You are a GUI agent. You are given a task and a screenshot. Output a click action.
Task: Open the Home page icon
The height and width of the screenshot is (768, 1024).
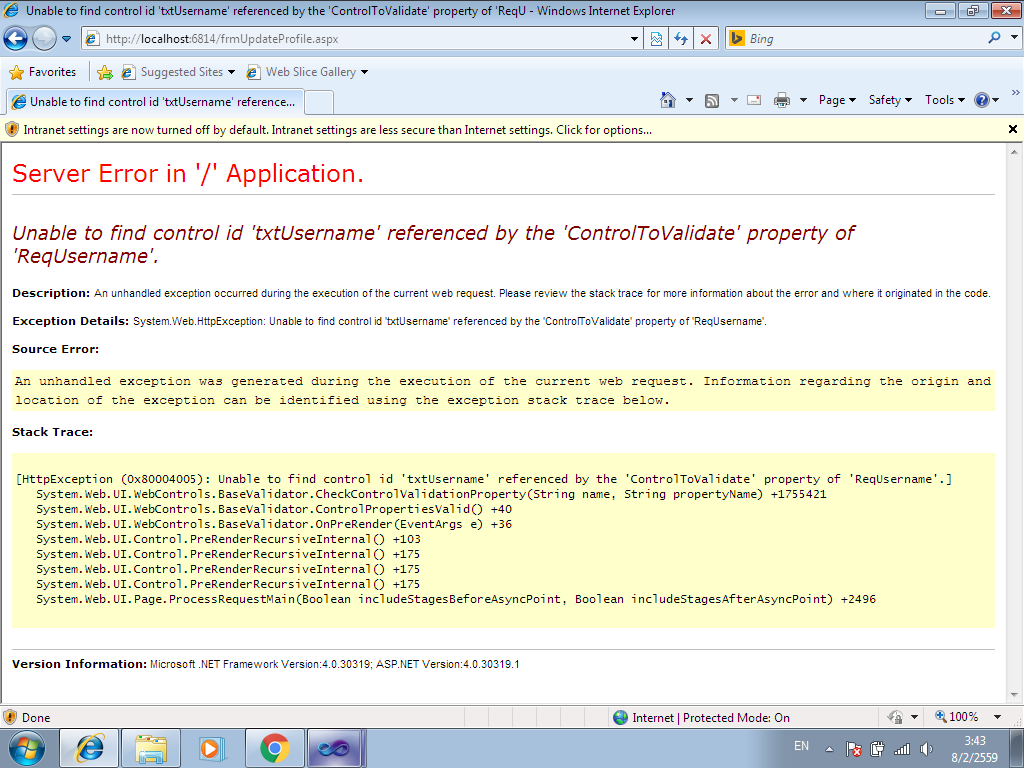(x=668, y=100)
